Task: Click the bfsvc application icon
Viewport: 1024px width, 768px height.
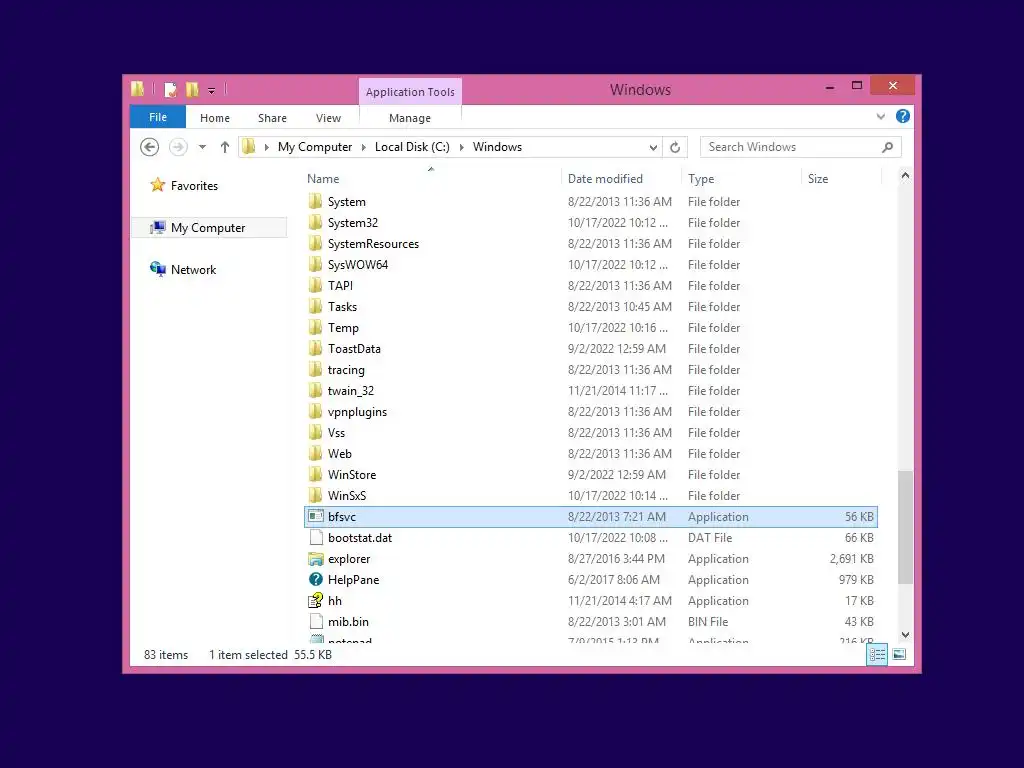Action: tap(316, 517)
